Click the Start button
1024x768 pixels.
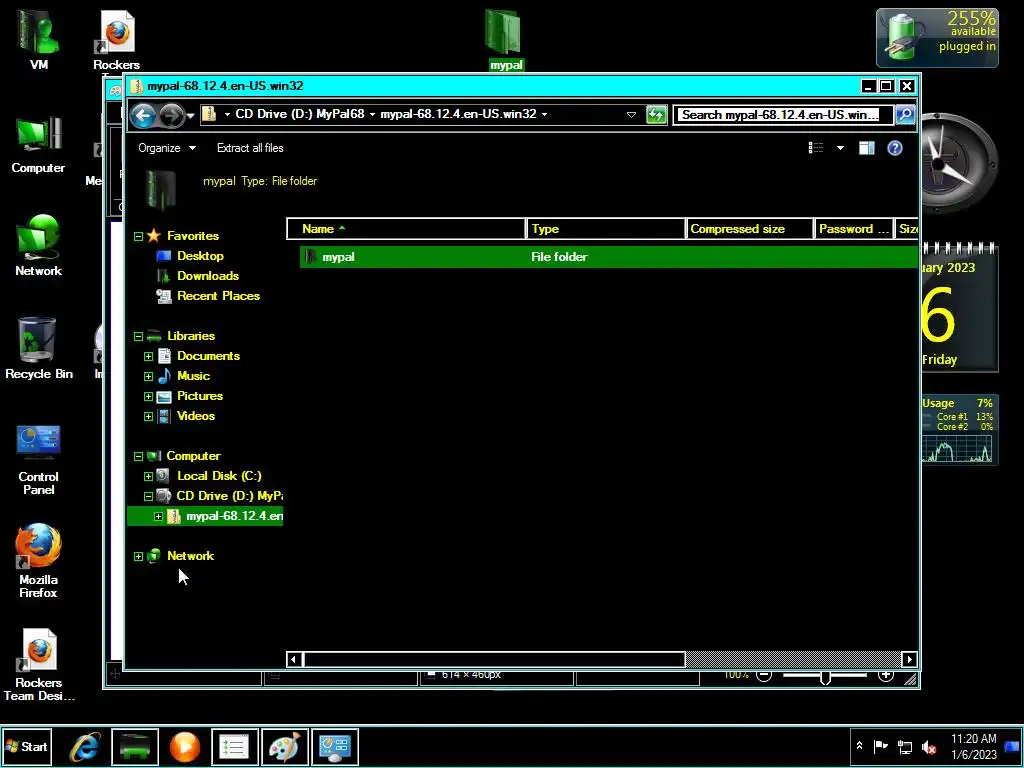coord(27,746)
